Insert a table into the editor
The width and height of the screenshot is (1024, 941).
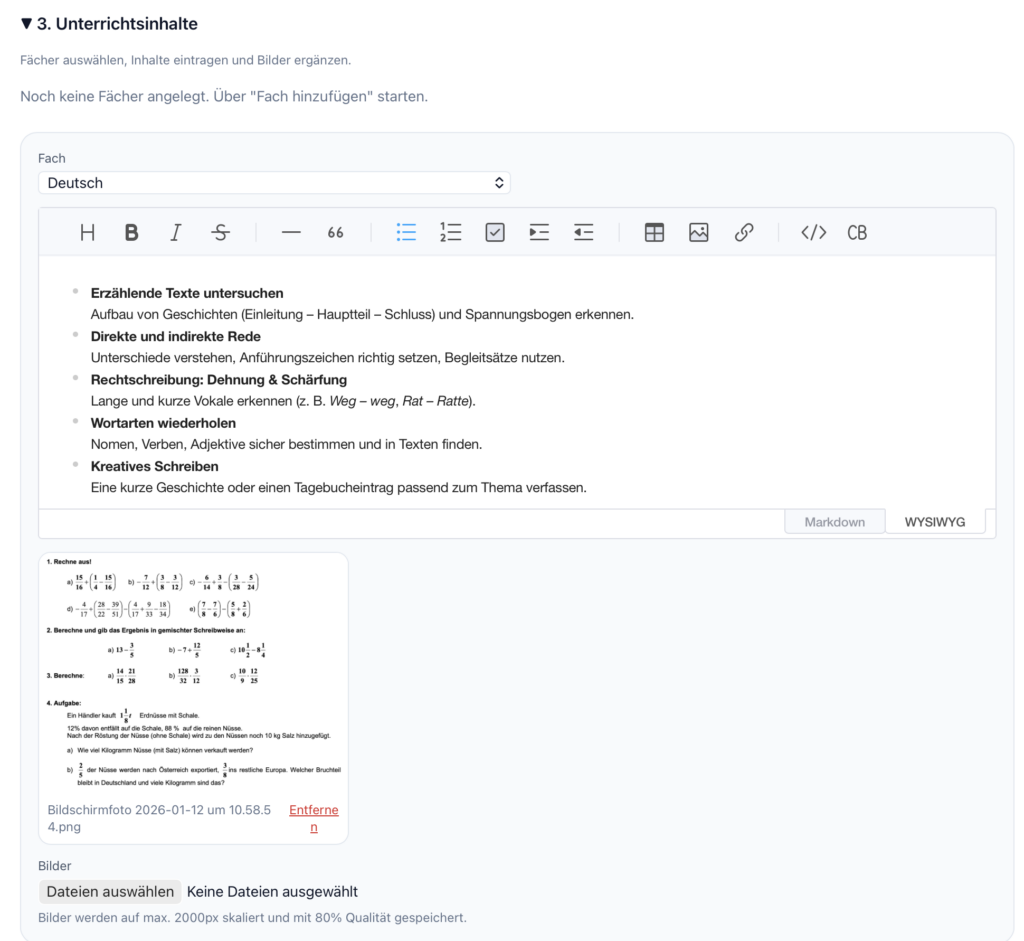pyautogui.click(x=654, y=233)
